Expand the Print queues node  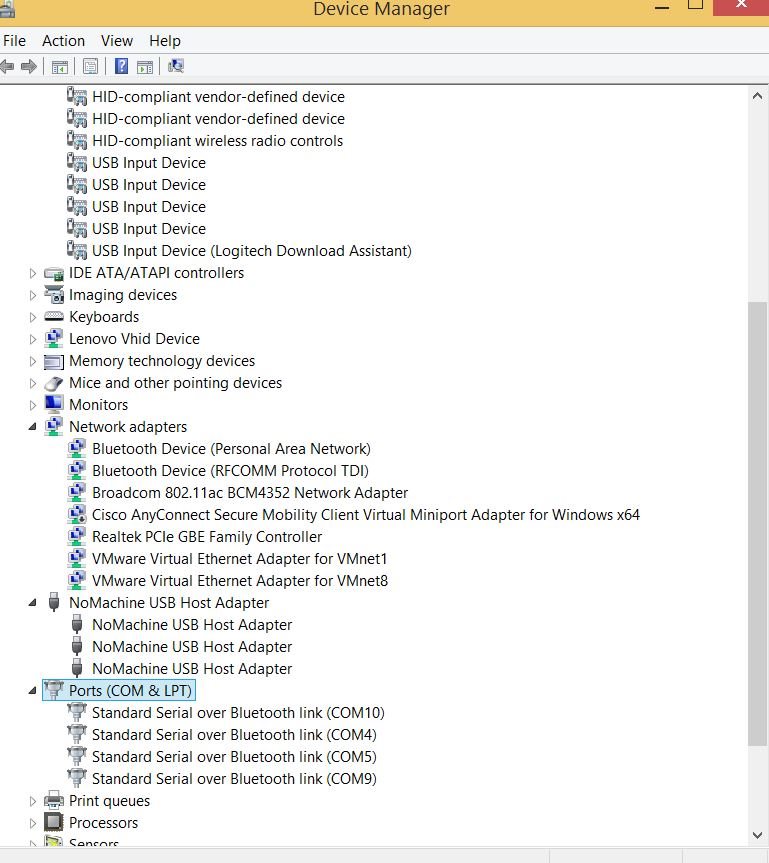click(x=32, y=801)
